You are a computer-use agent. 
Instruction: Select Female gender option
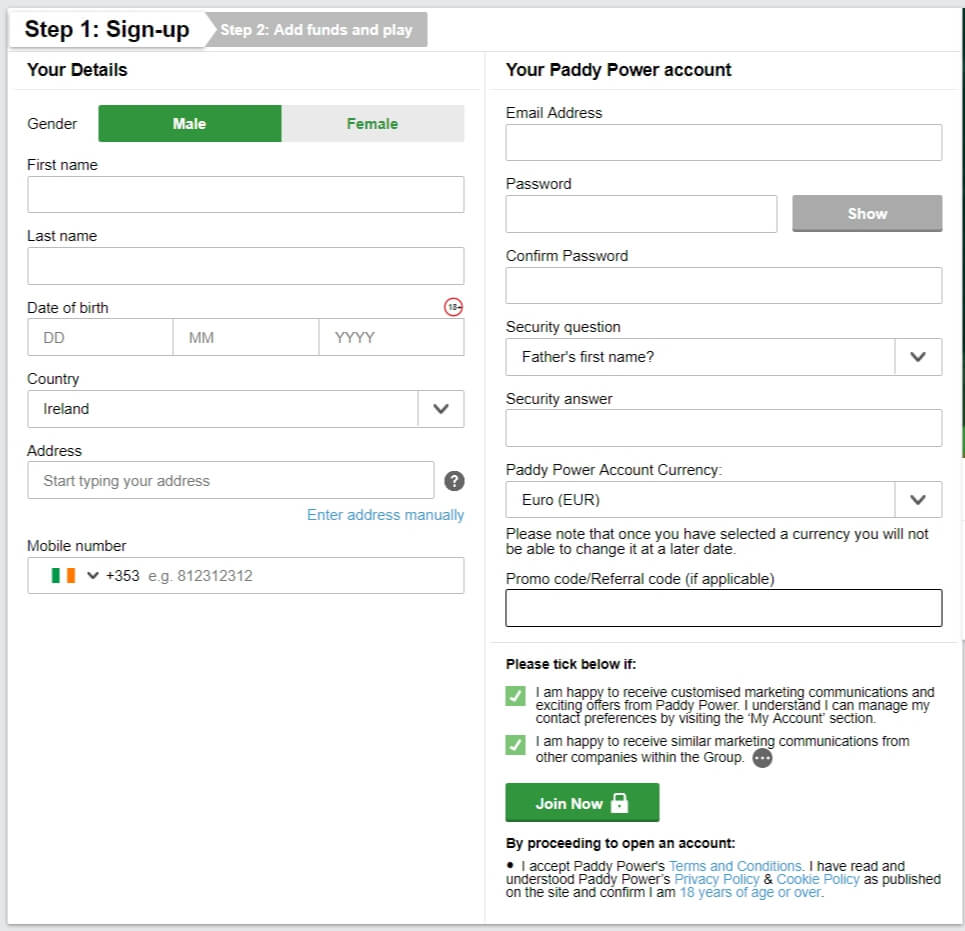pos(372,124)
